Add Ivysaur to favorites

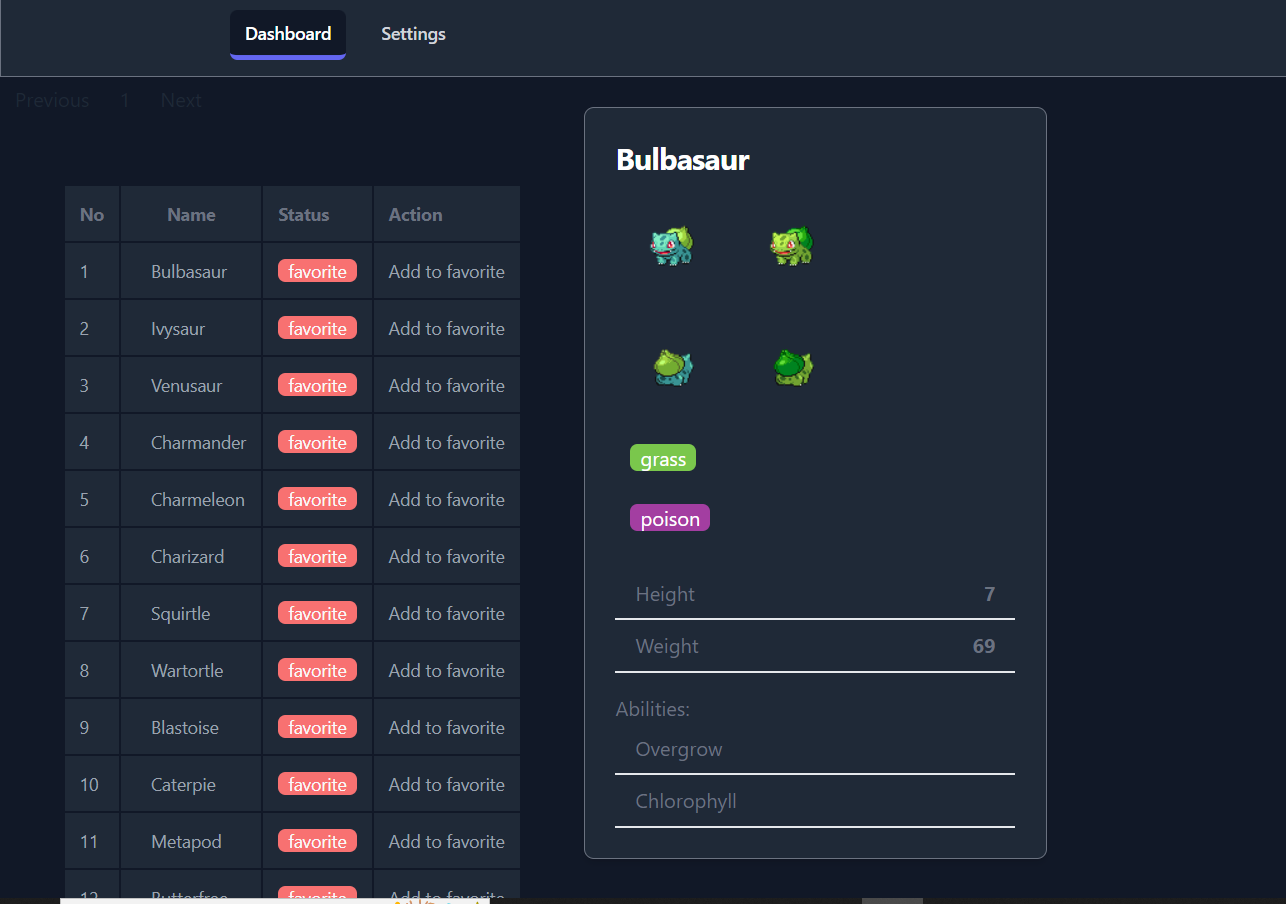click(x=446, y=328)
